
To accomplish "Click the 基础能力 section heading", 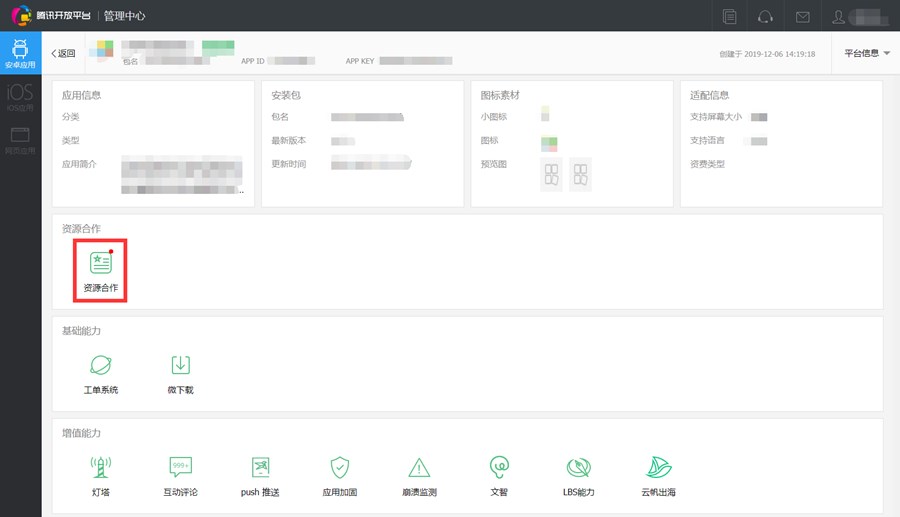I will coord(82,331).
